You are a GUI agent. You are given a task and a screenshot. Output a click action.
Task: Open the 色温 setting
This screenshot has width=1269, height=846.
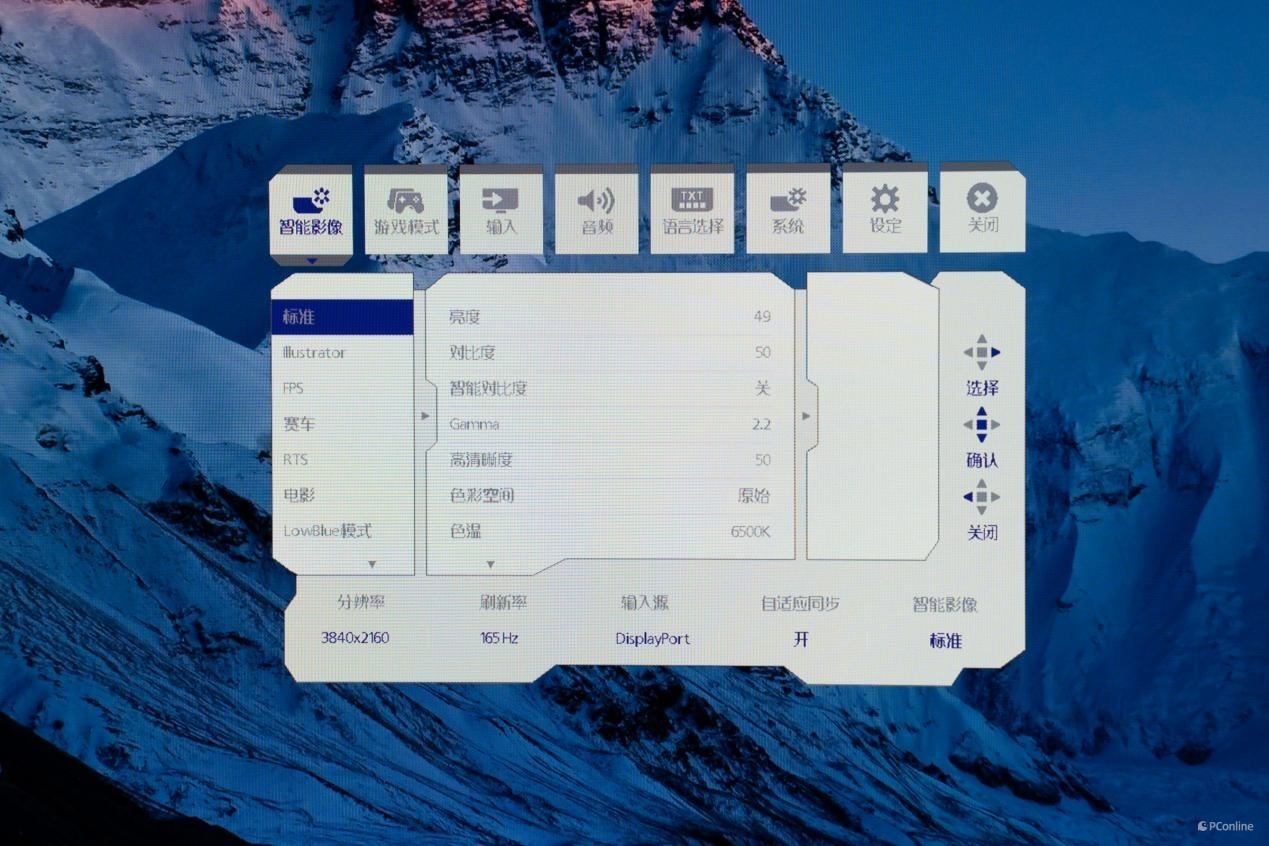(x=610, y=531)
